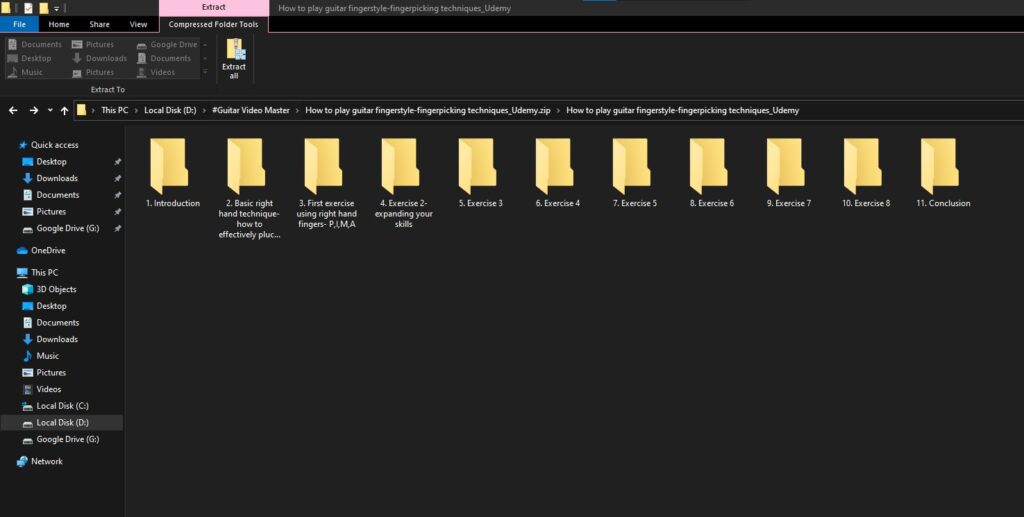1024x517 pixels.
Task: Open Network in the navigation pane
Action: [46, 461]
